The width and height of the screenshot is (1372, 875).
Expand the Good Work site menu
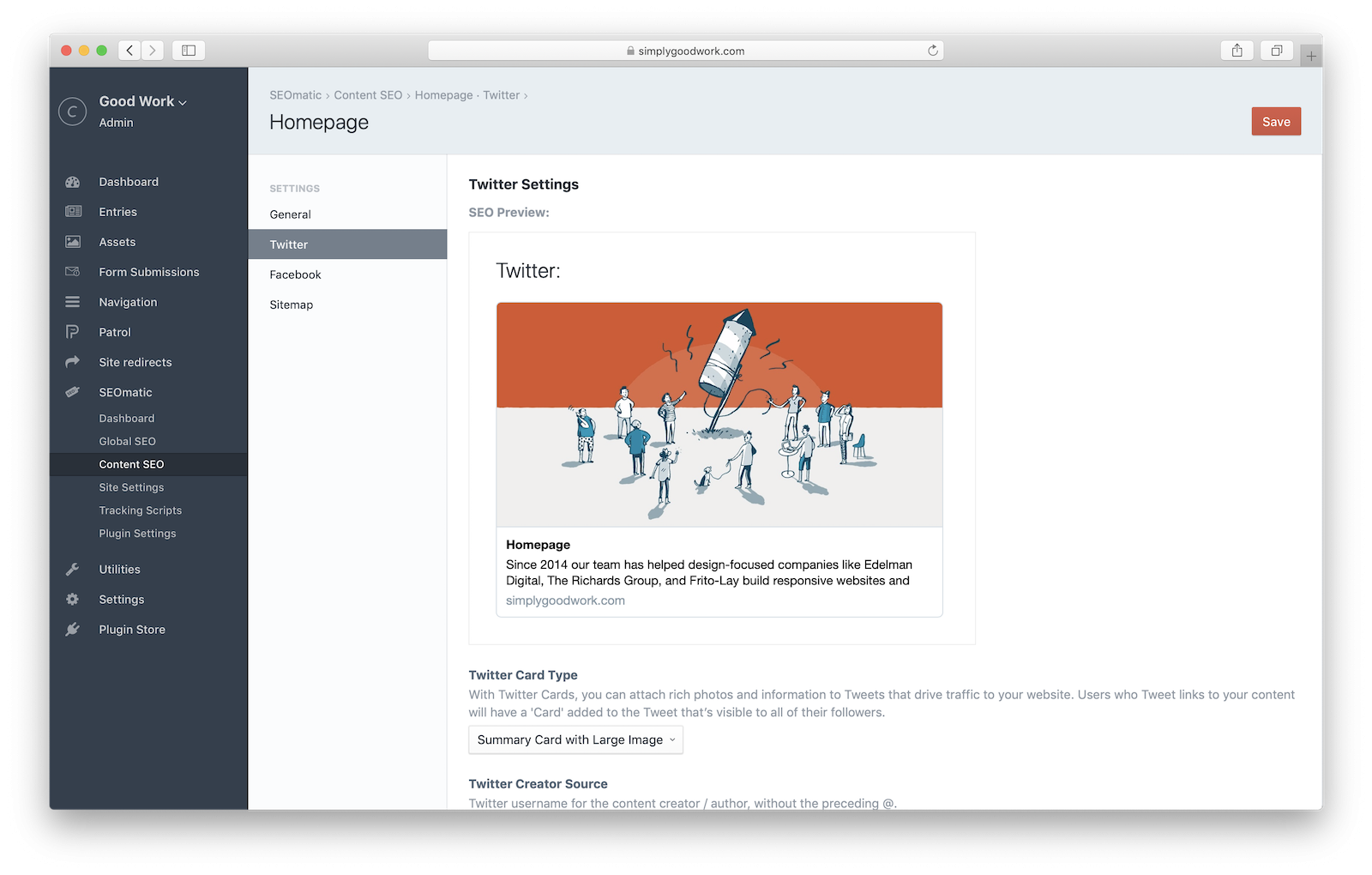(142, 101)
